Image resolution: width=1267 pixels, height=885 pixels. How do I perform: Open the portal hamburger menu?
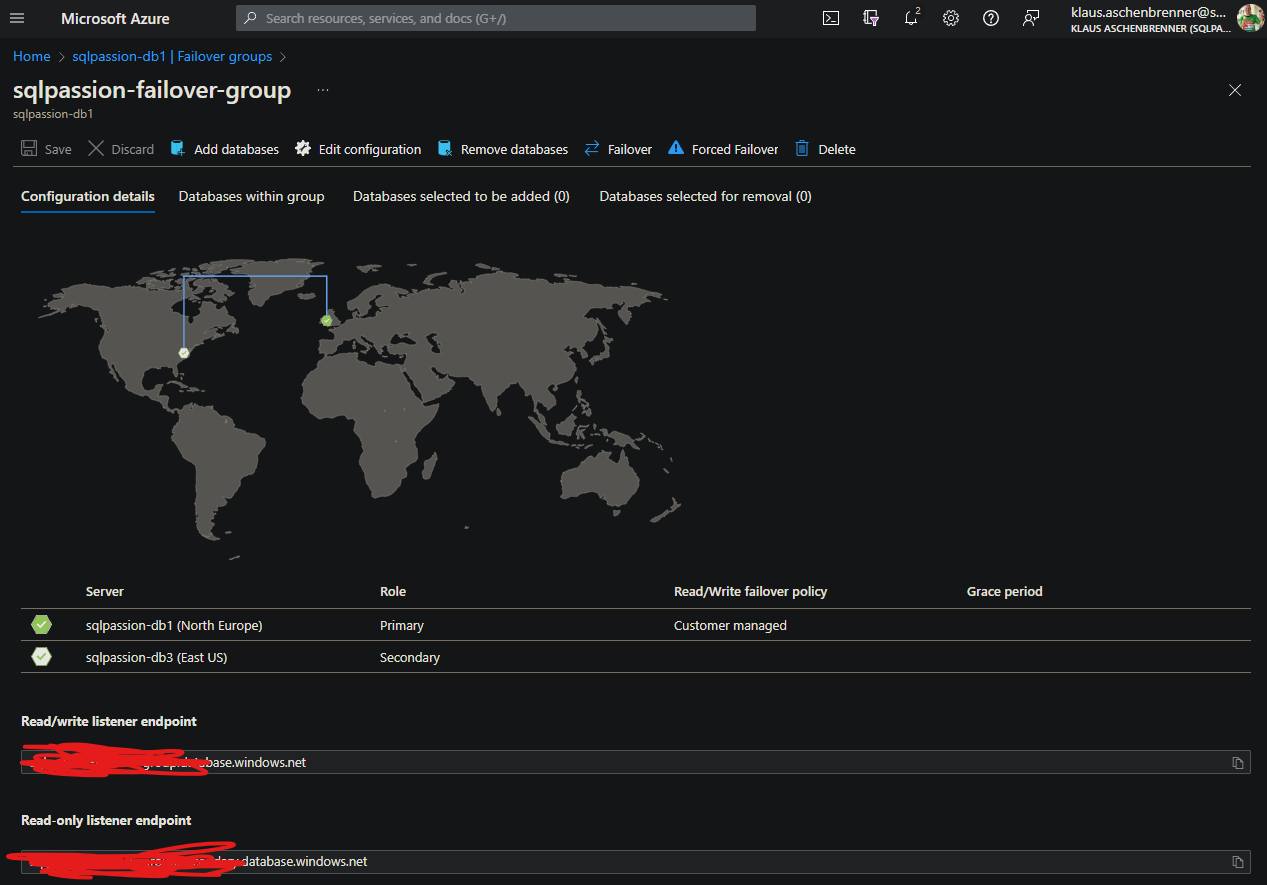pyautogui.click(x=17, y=18)
